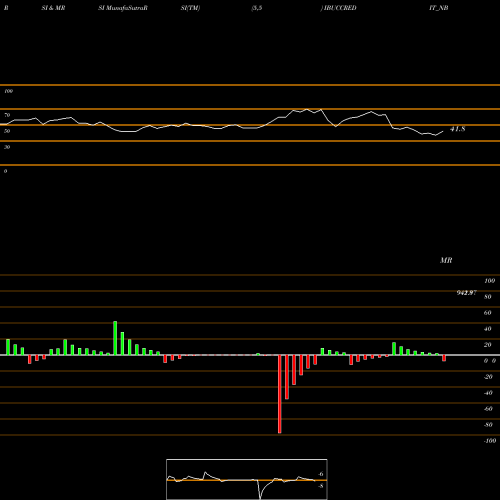The width and height of the screenshot is (500, 500).
Task: Click the 'SI(TM)' header text
Action: tap(190, 8)
